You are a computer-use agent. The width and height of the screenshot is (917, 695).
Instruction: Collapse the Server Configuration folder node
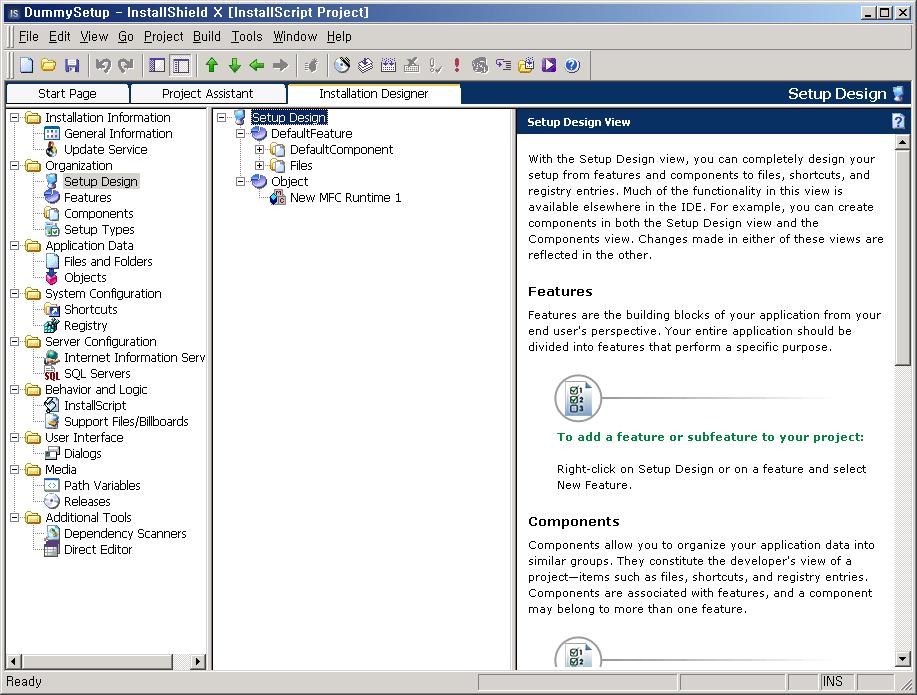[15, 342]
